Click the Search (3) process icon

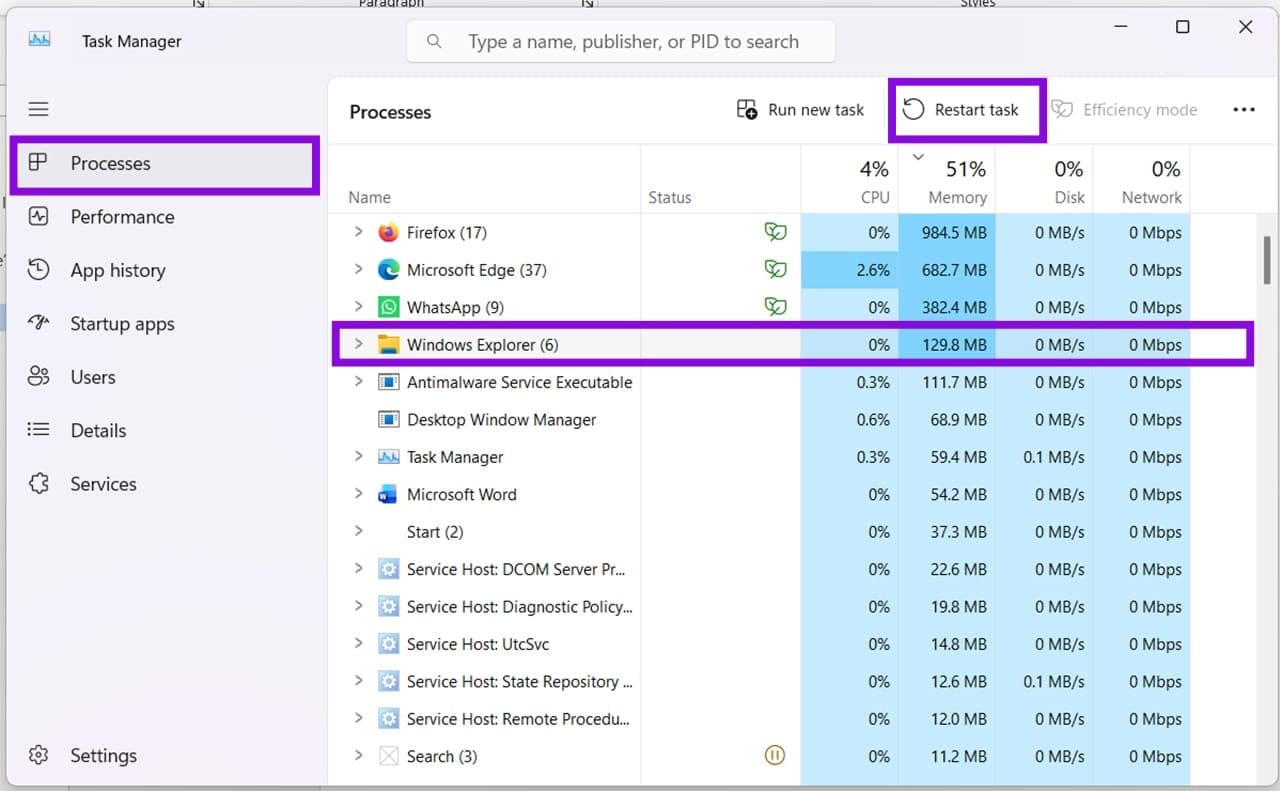tap(388, 756)
